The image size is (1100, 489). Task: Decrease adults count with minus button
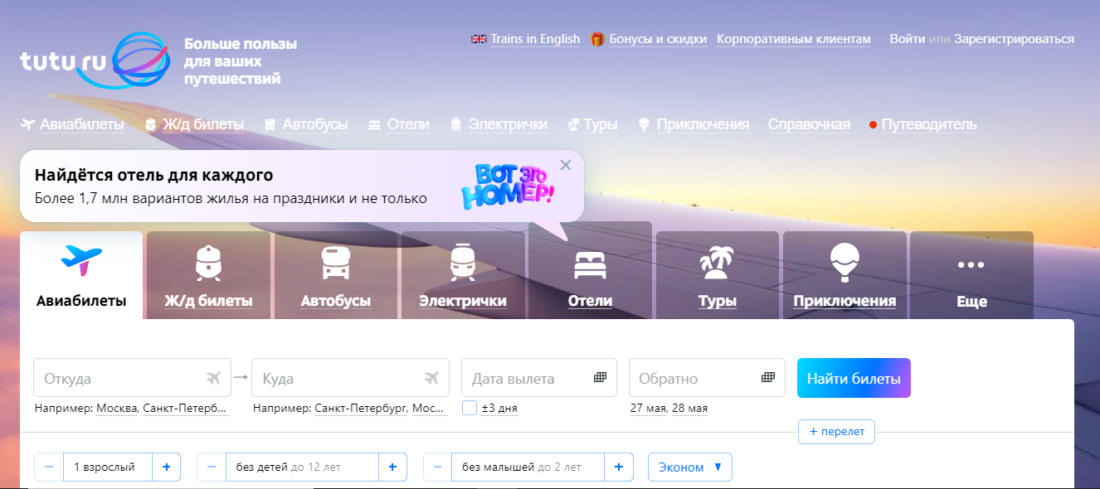(x=49, y=467)
